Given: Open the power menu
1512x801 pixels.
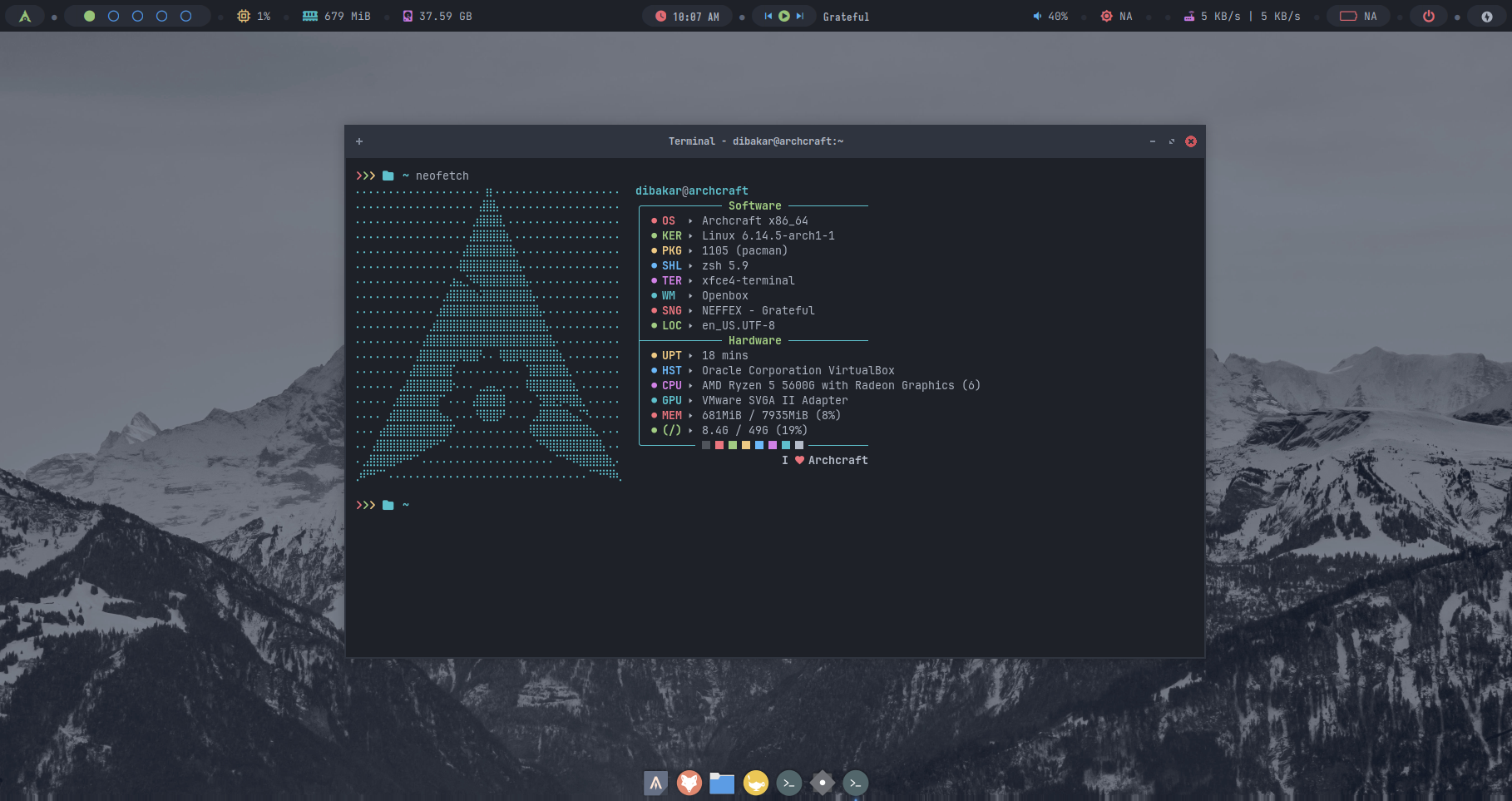Looking at the screenshot, I should (x=1429, y=16).
